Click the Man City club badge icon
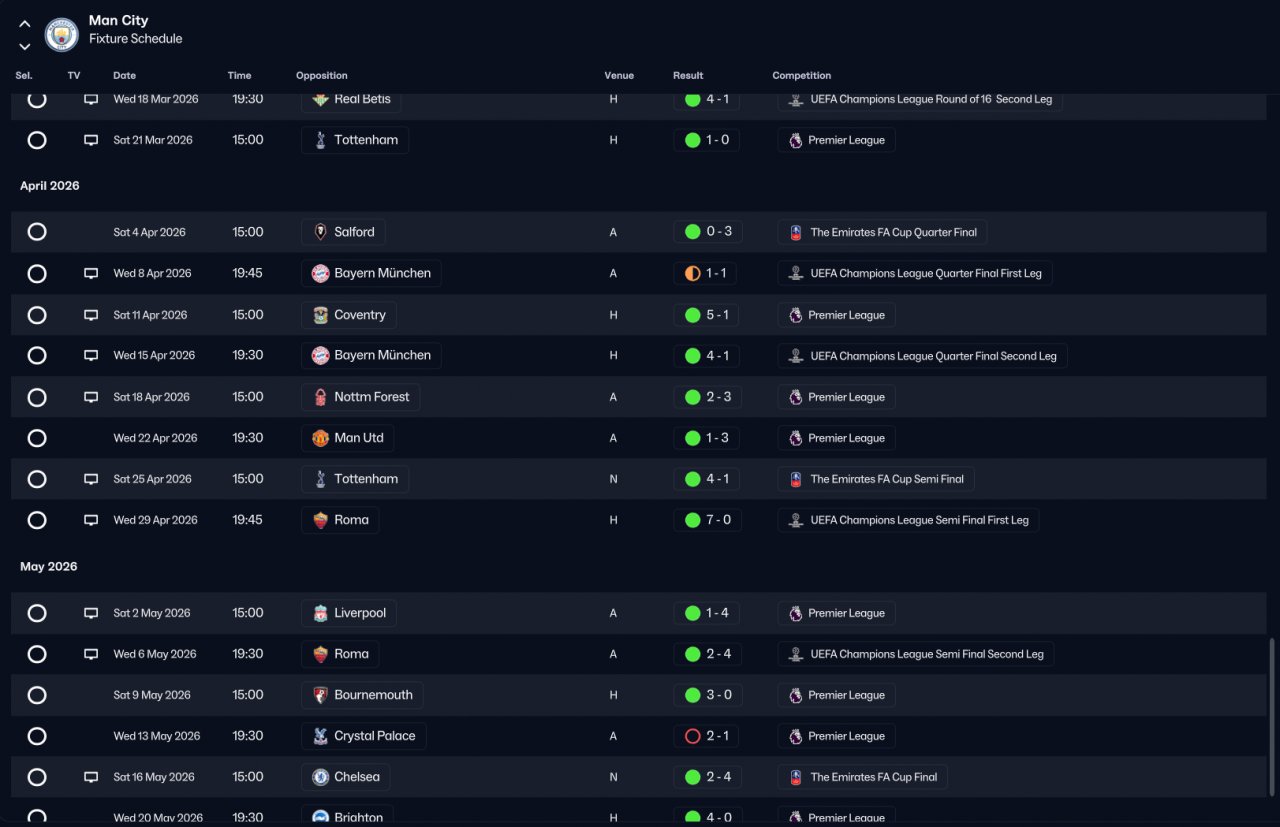 pos(62,34)
